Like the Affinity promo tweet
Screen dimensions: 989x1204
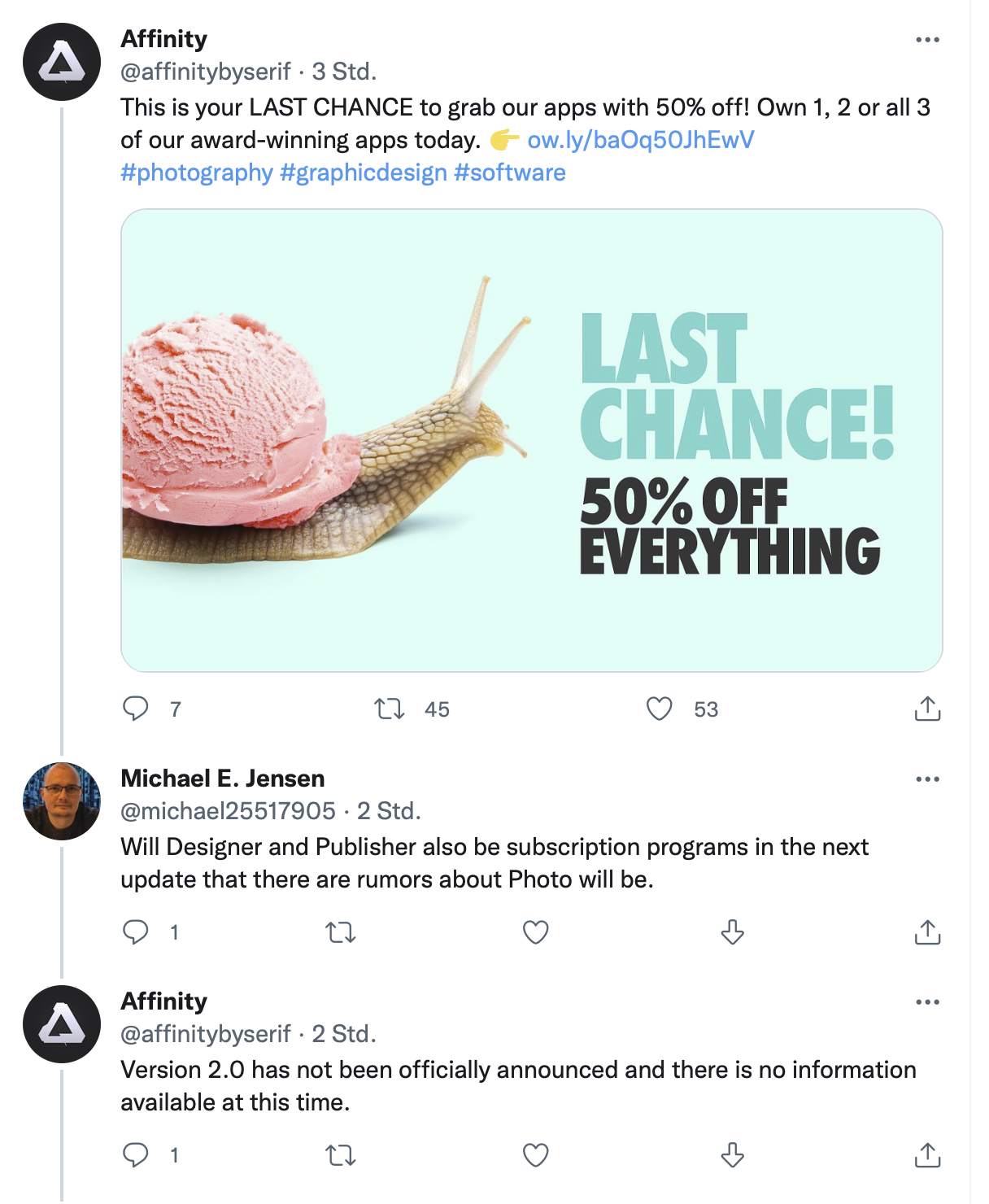pos(659,709)
